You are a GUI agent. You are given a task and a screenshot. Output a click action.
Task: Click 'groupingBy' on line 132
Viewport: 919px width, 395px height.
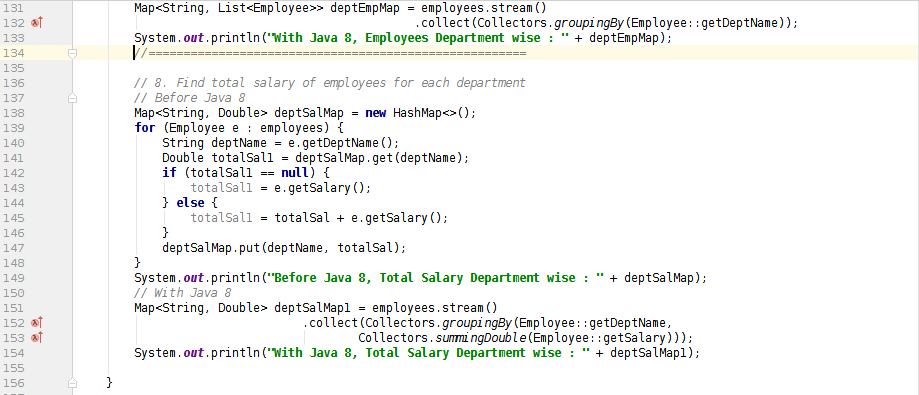coord(591,23)
